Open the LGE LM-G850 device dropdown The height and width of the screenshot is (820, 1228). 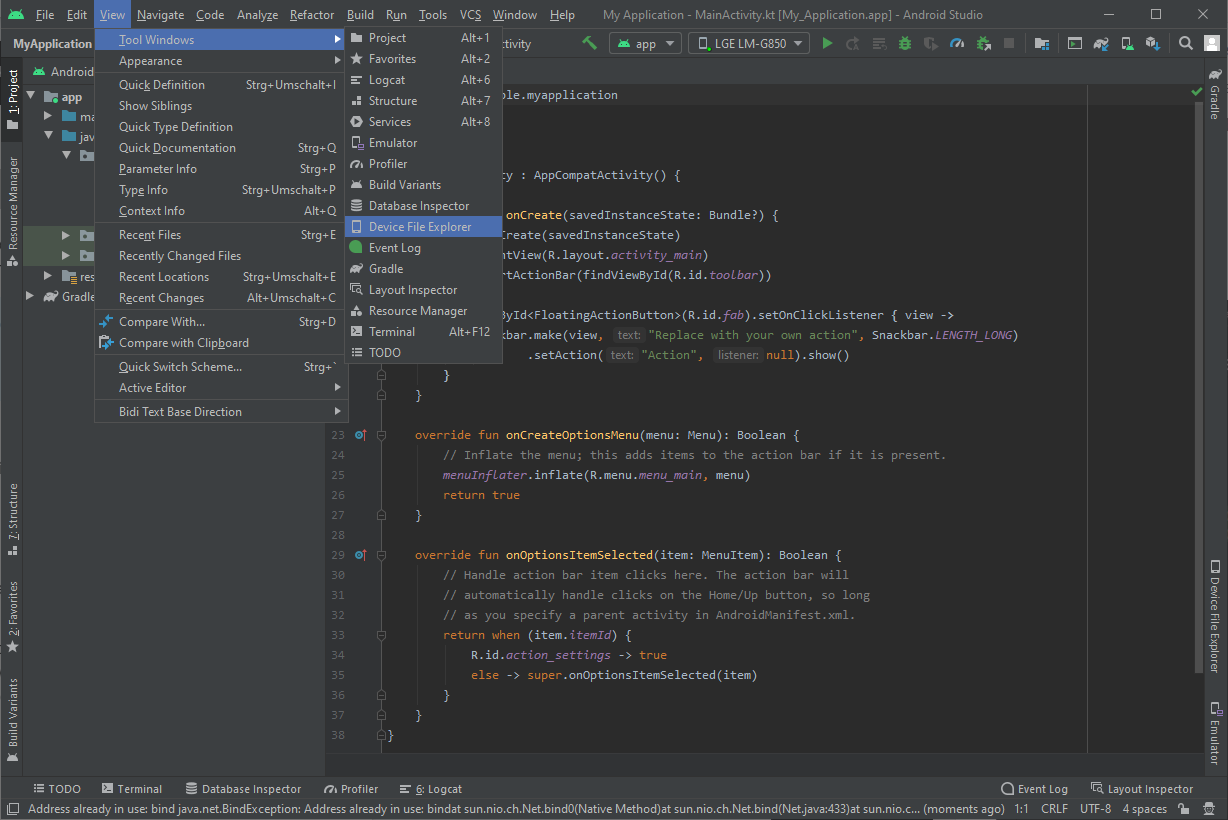click(750, 44)
